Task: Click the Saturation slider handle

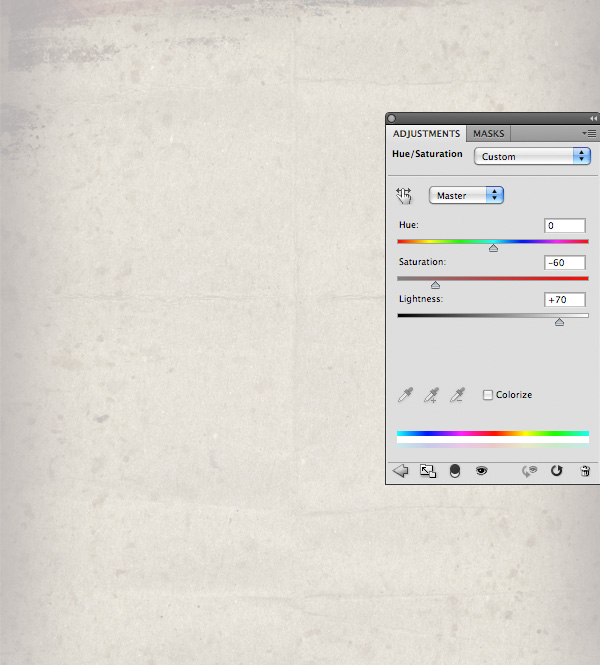Action: pos(435,285)
